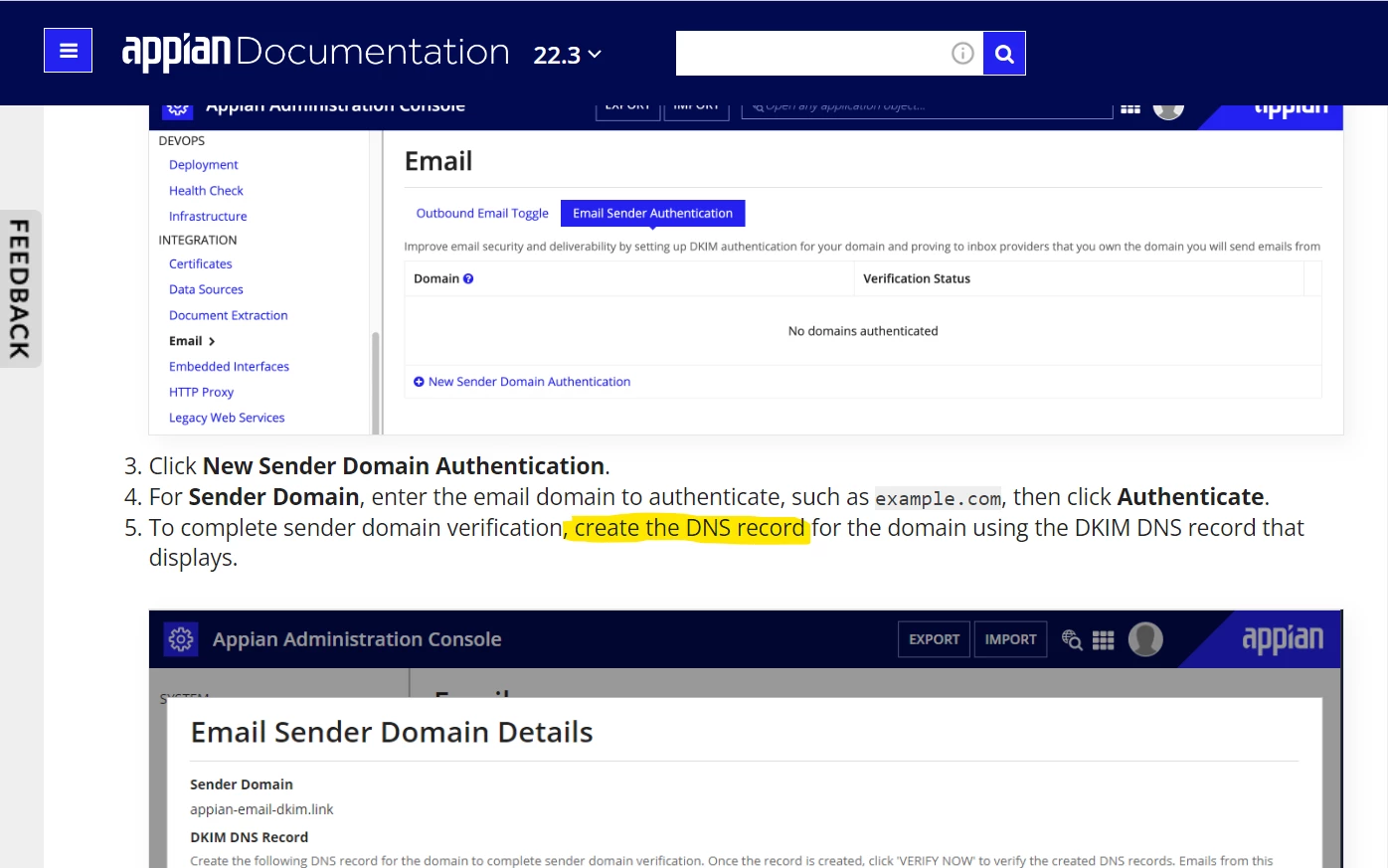This screenshot has height=868, width=1388.
Task: Open Embedded Interfaces page
Action: click(x=229, y=367)
